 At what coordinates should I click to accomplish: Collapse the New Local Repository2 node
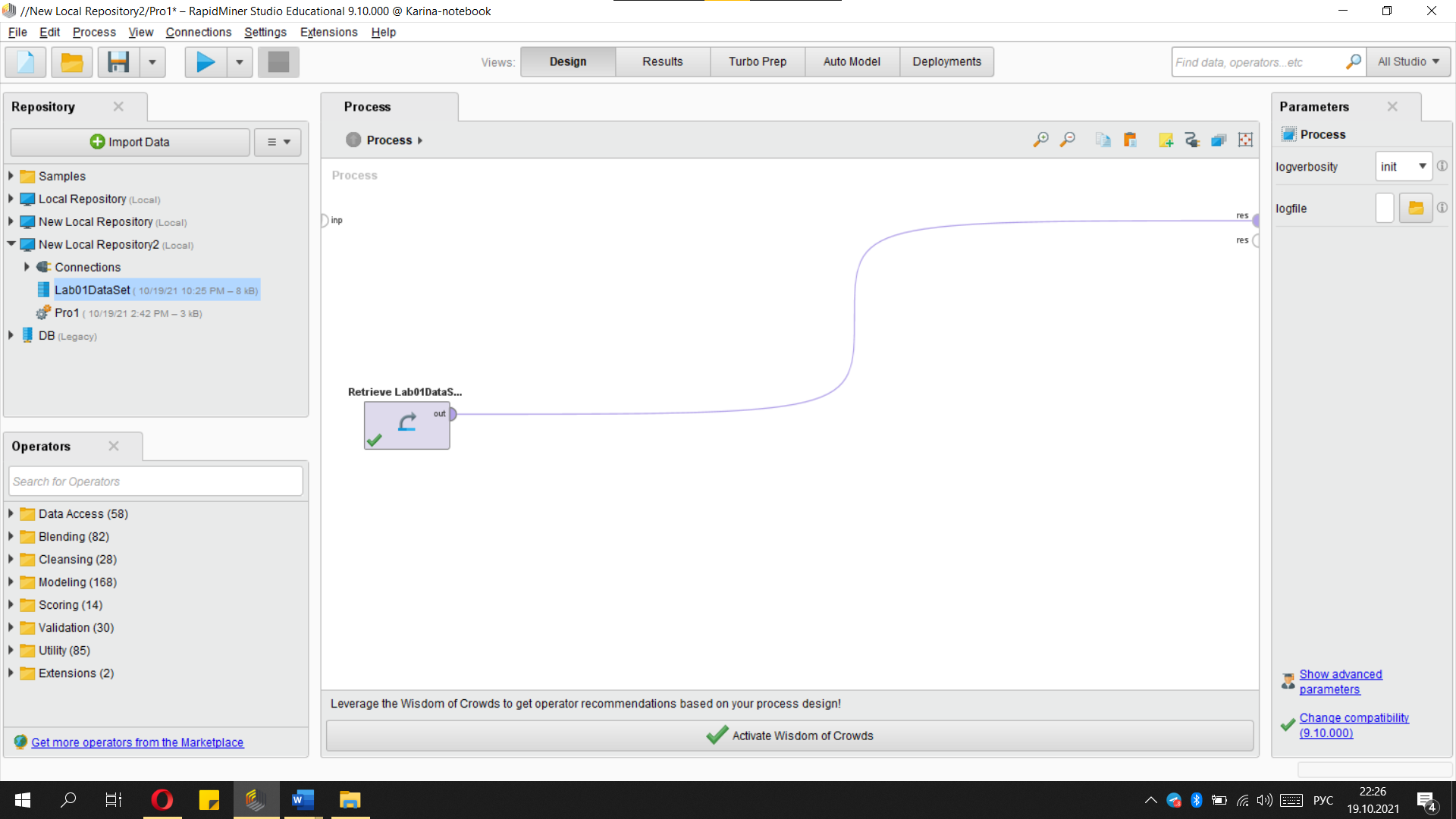pos(11,244)
